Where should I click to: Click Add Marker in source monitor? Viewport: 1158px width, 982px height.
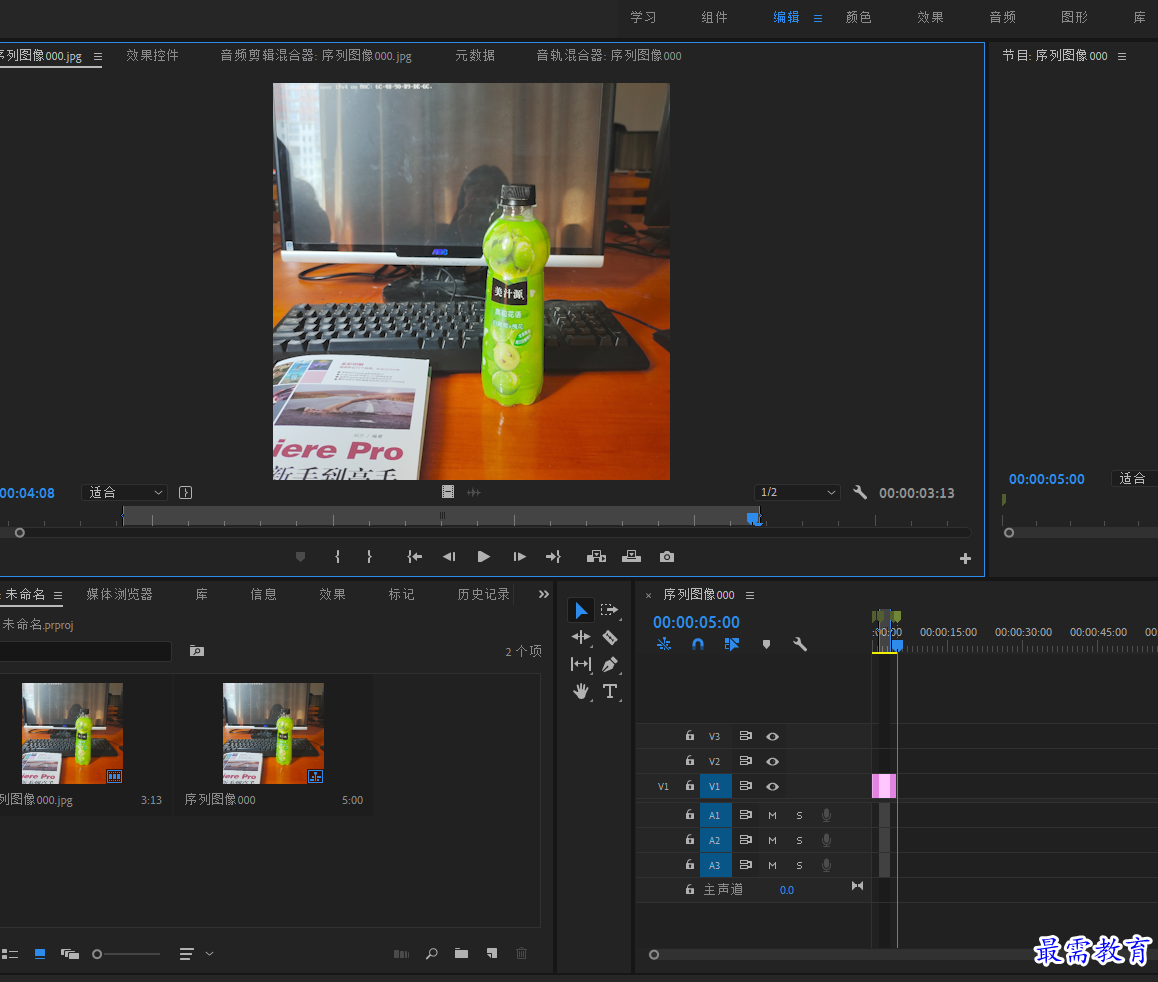click(300, 557)
